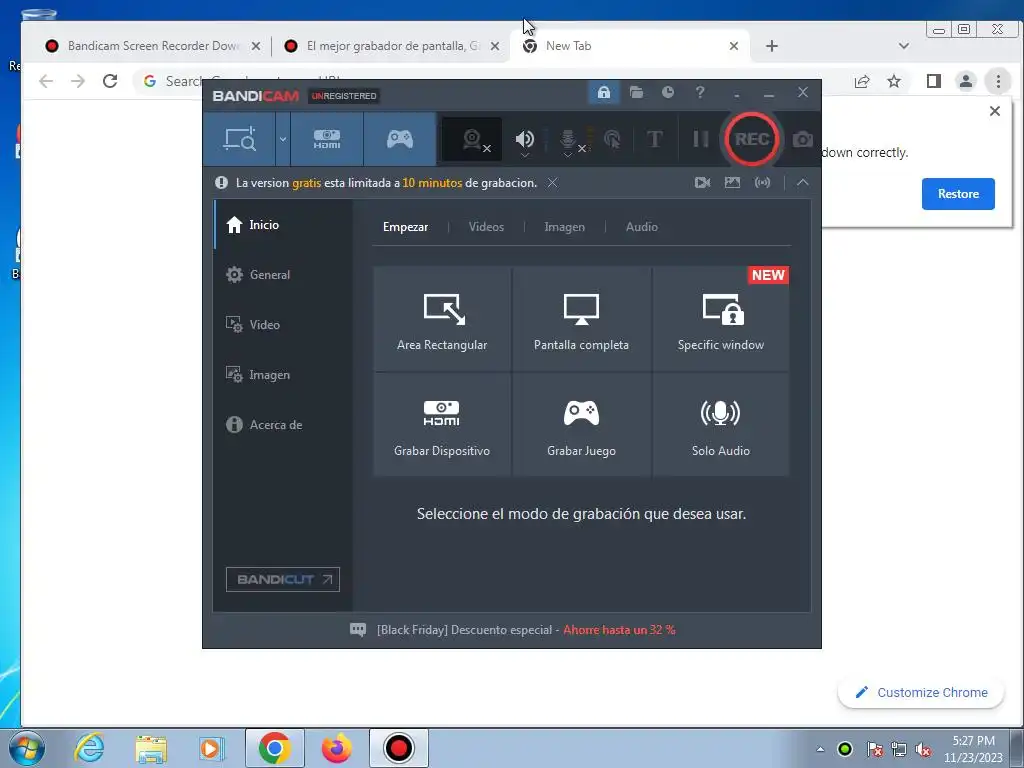Open Chrome tab search dropdown arrow
Screen dimensions: 1024x768
904,46
